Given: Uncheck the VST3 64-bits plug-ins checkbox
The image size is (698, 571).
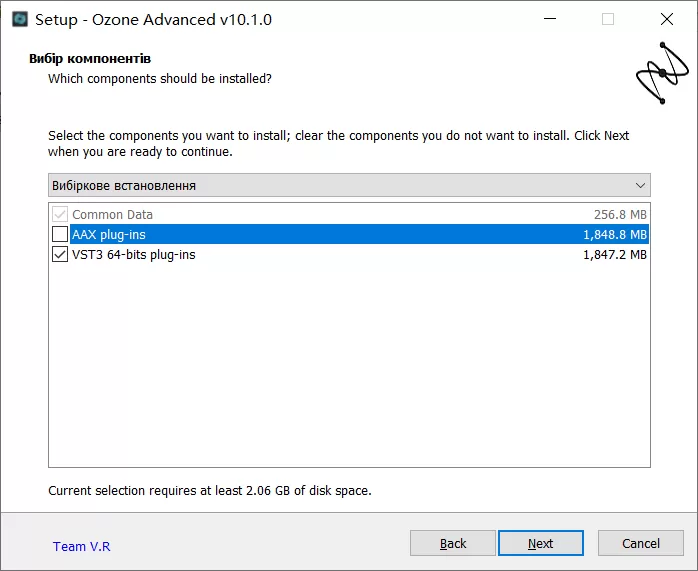Looking at the screenshot, I should pyautogui.click(x=60, y=255).
